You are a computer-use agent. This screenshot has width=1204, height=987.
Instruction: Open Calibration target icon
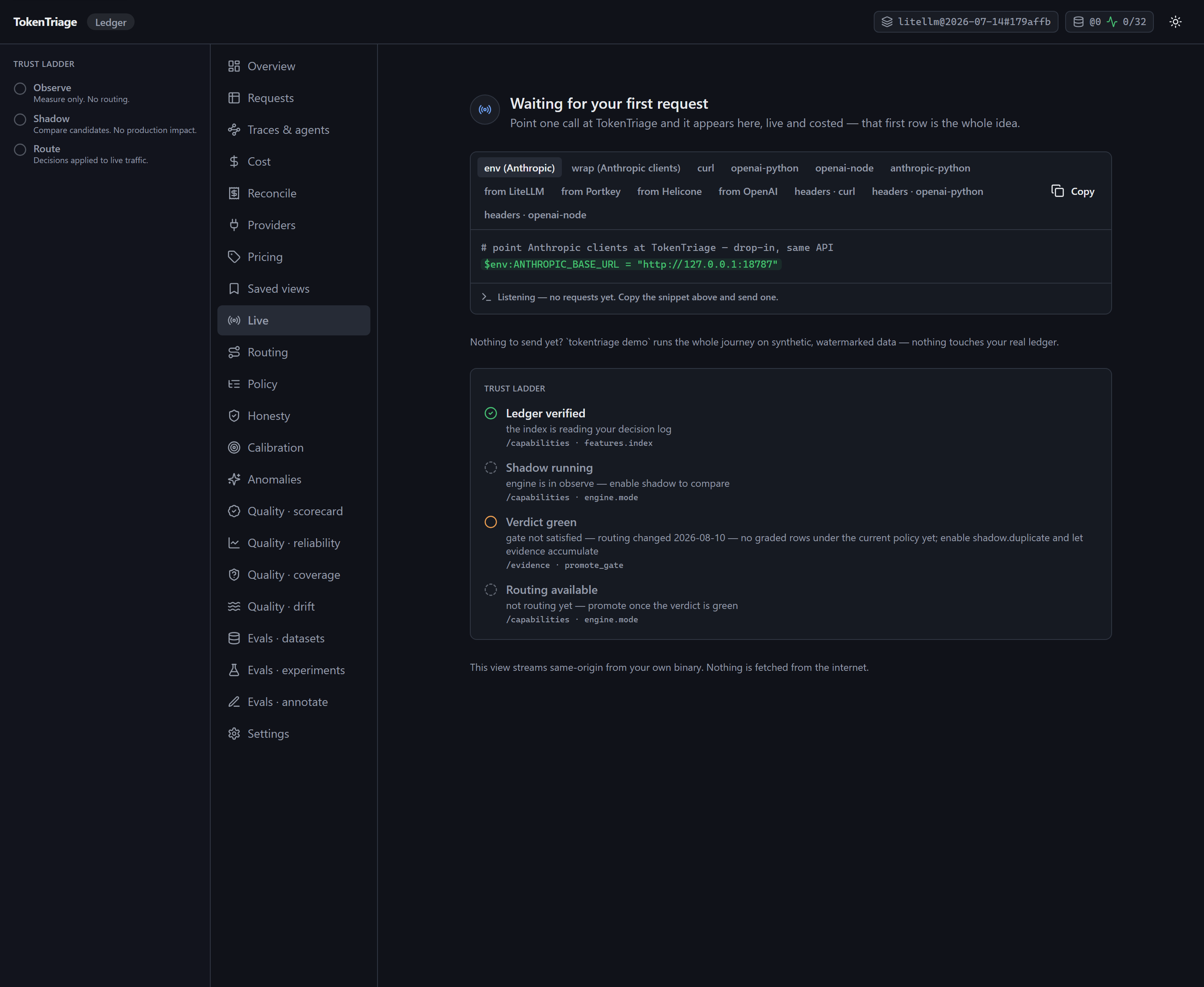(x=234, y=448)
